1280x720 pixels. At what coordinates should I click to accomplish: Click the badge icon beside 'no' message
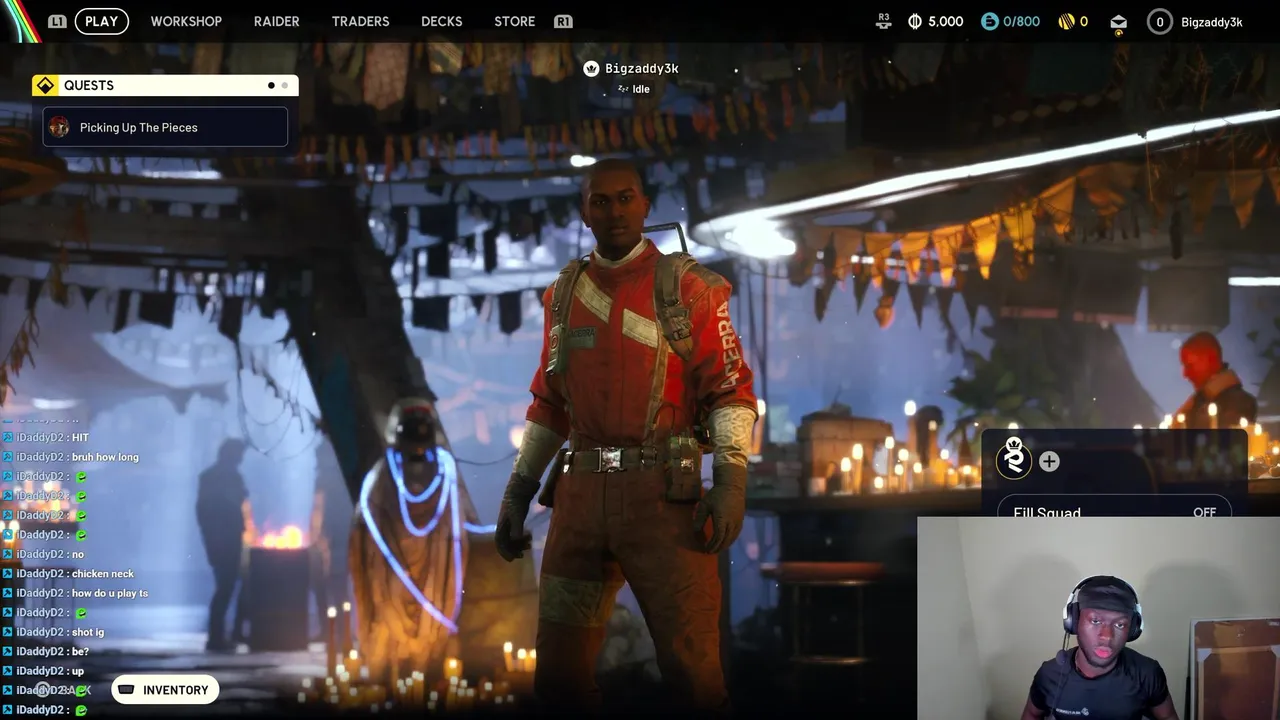pyautogui.click(x=7, y=554)
